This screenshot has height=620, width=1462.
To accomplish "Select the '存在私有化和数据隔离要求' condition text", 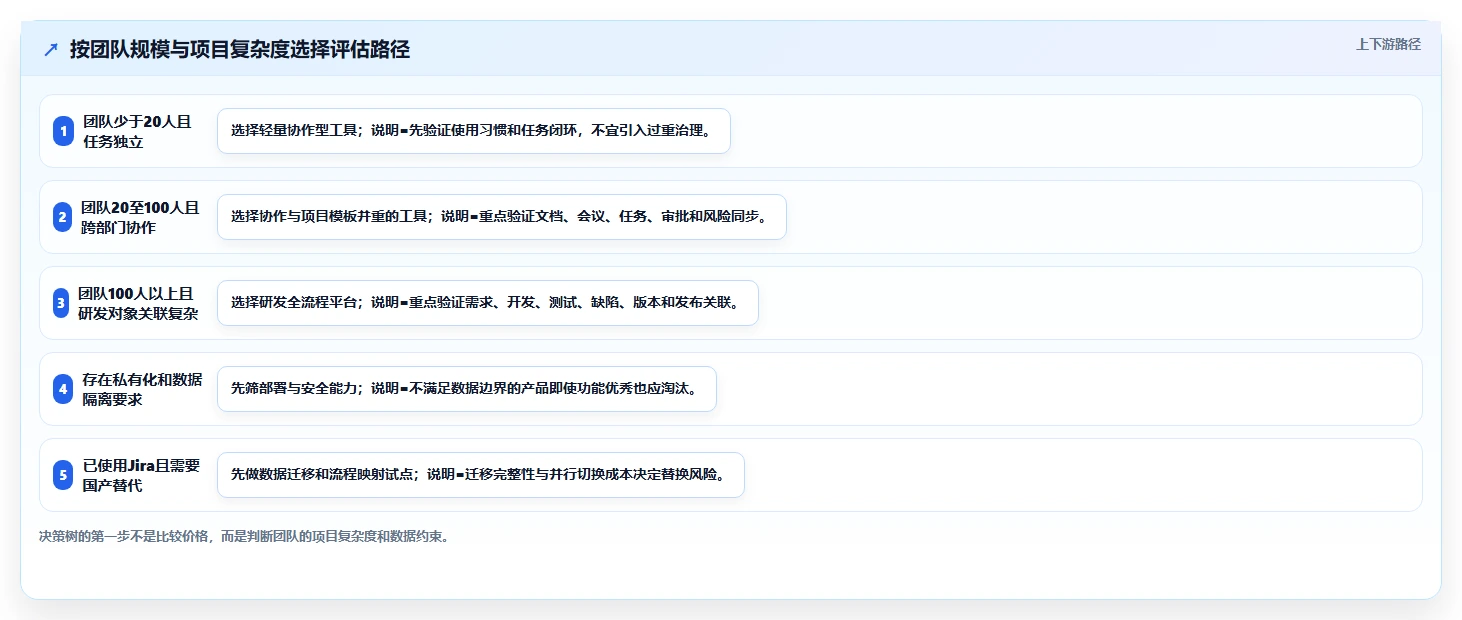I will coord(142,389).
